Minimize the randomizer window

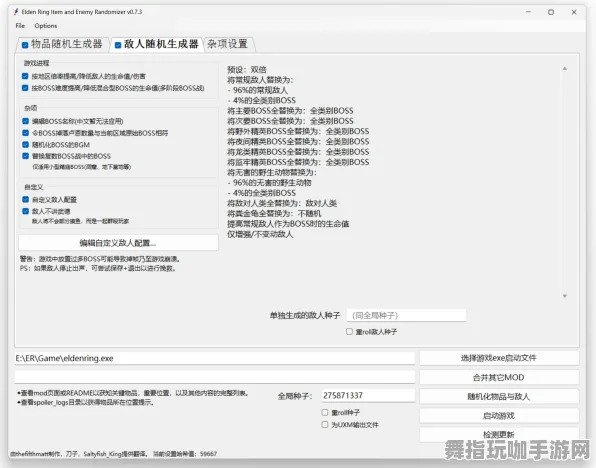(528, 12)
